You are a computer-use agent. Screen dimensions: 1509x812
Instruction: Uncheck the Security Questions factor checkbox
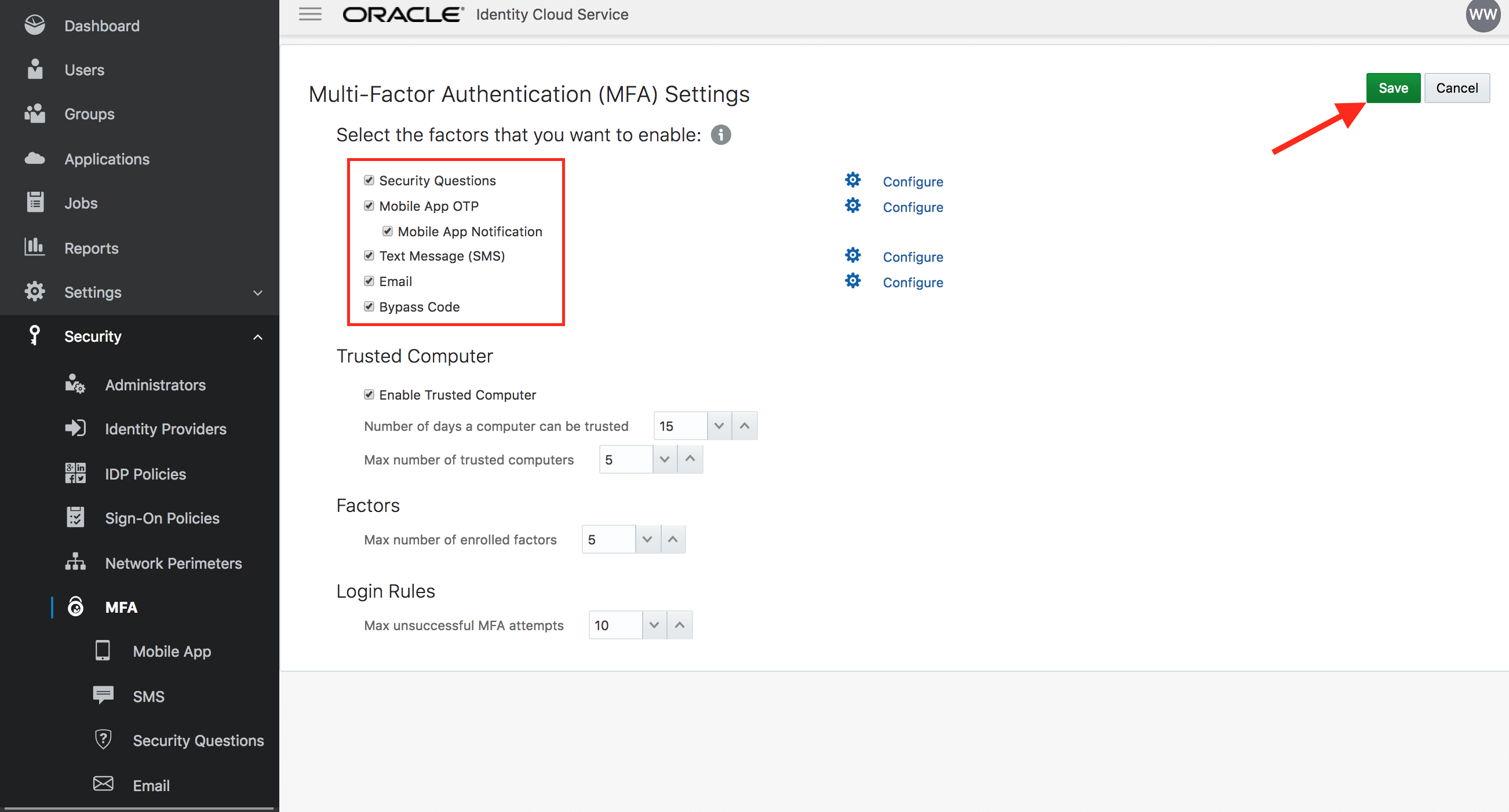(369, 180)
